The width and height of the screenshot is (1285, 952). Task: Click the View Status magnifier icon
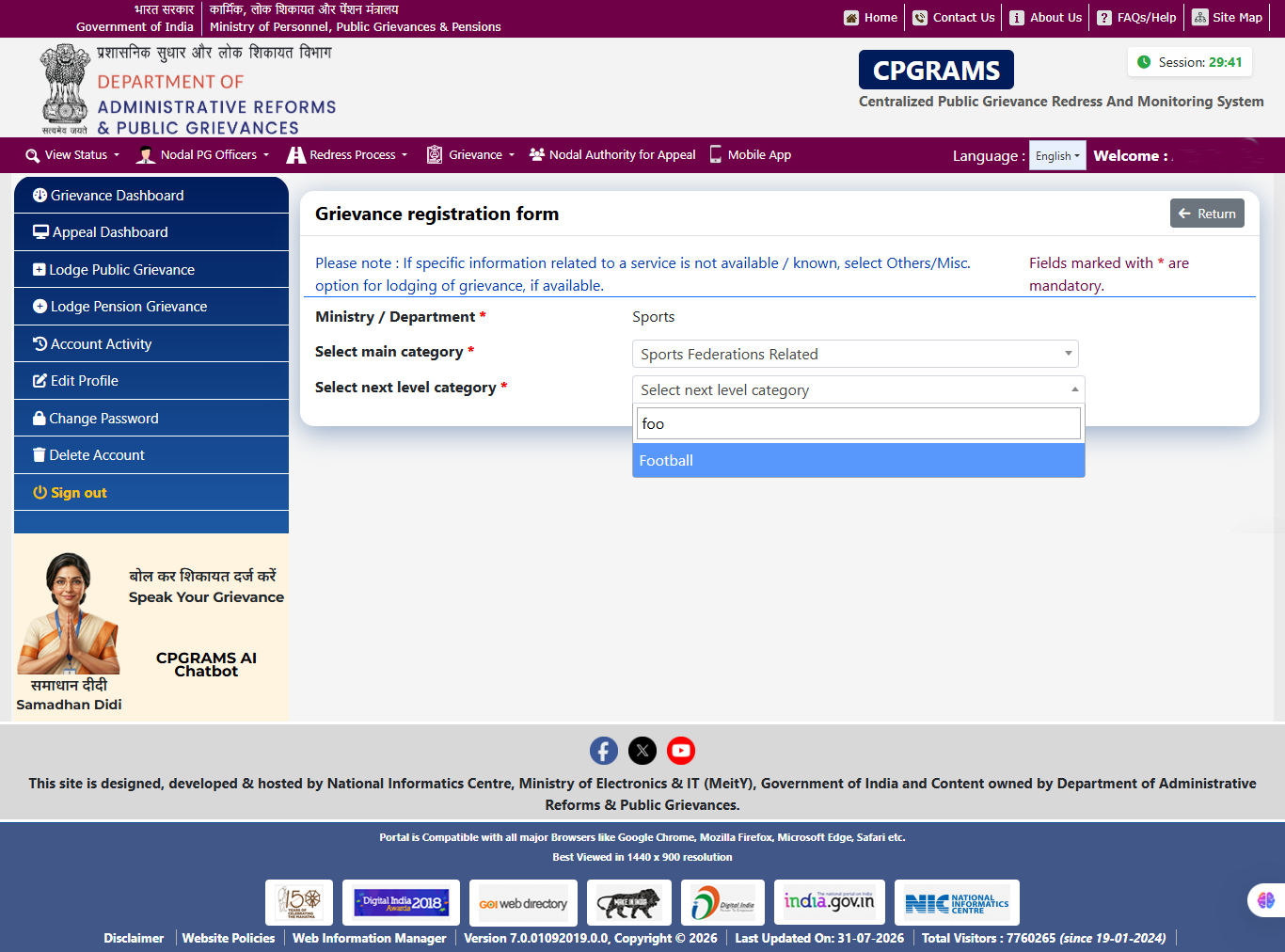[33, 155]
